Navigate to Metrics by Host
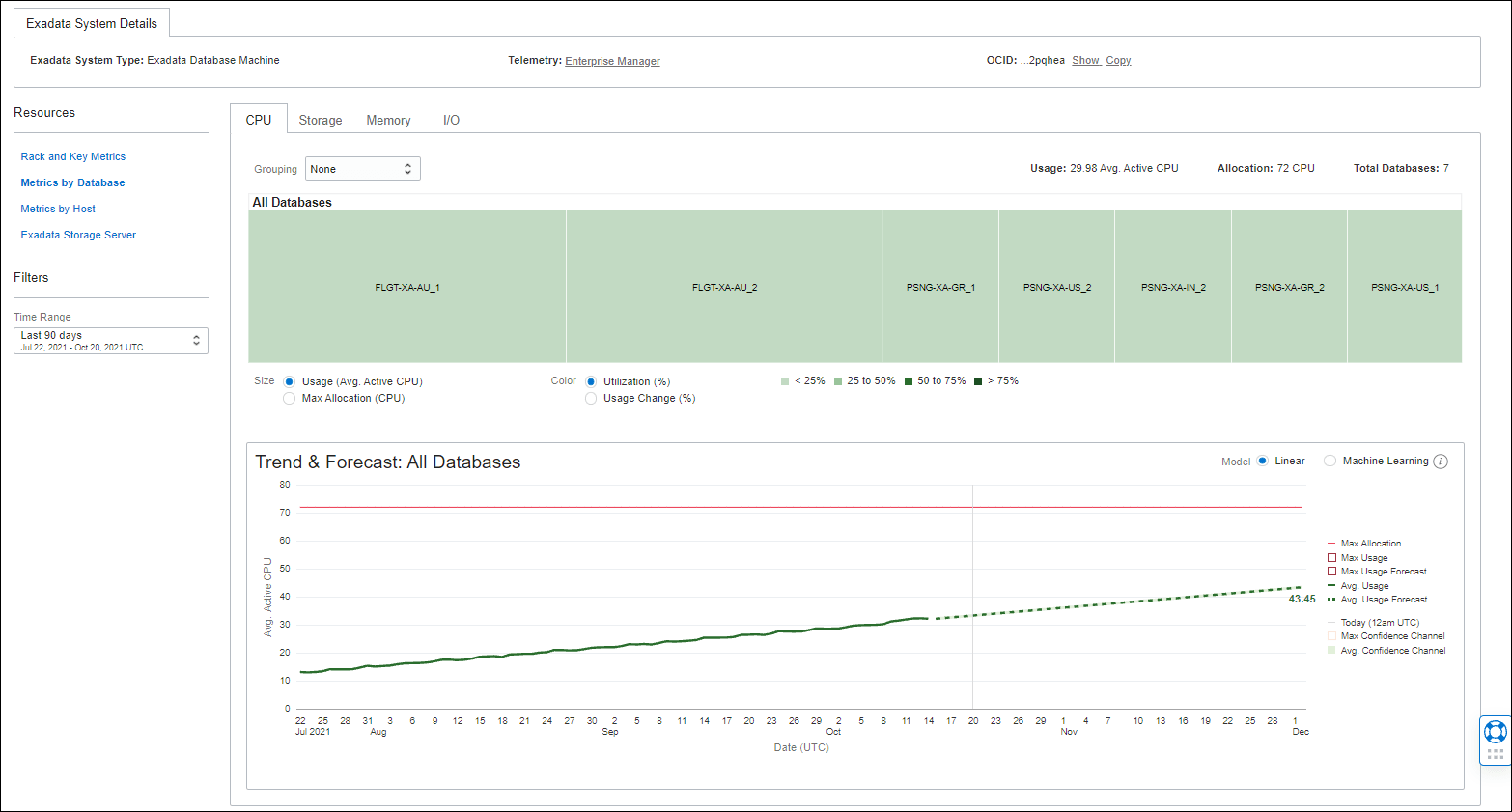Screen dimensions: 1512x812 pyautogui.click(x=57, y=209)
